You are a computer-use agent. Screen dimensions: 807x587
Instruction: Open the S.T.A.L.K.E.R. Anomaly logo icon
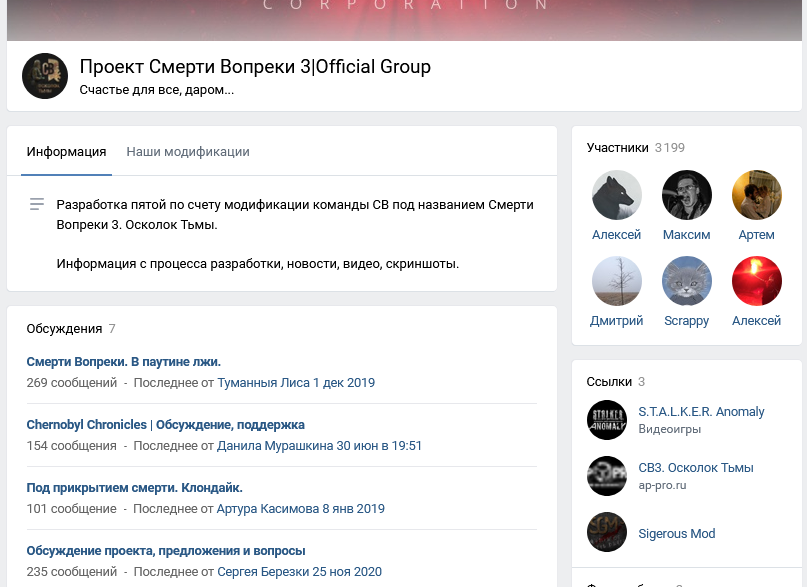(x=607, y=420)
